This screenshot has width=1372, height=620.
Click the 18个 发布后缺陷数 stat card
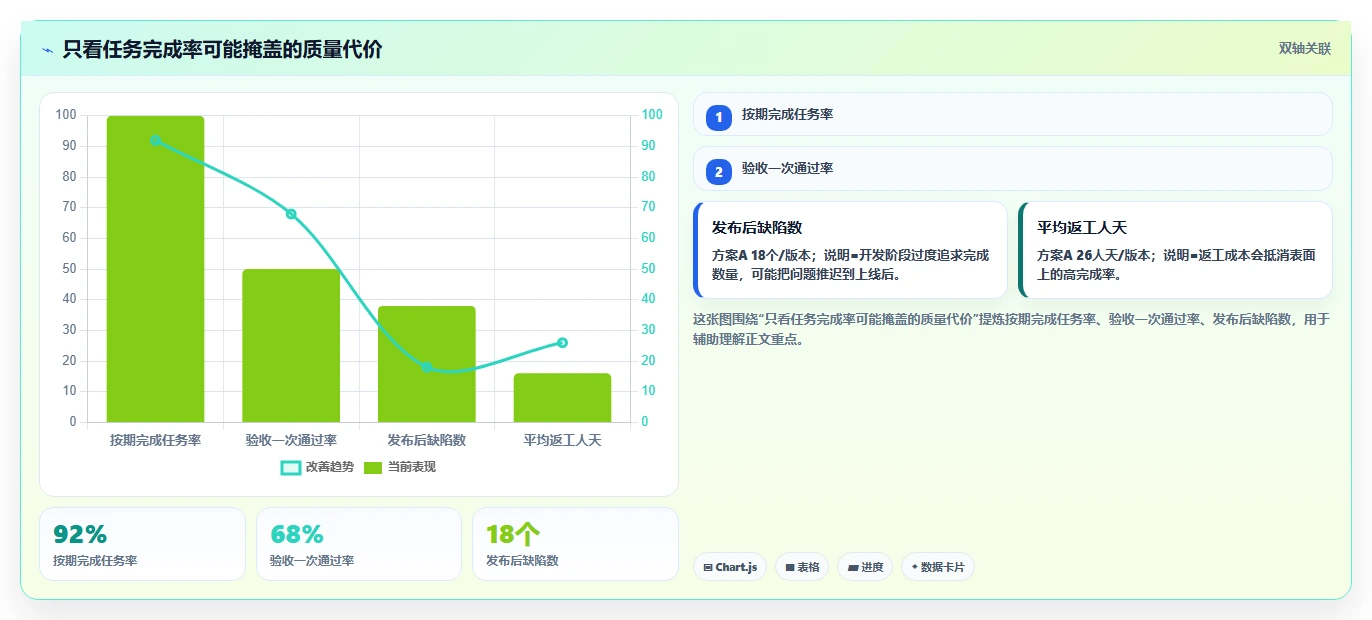click(x=575, y=544)
